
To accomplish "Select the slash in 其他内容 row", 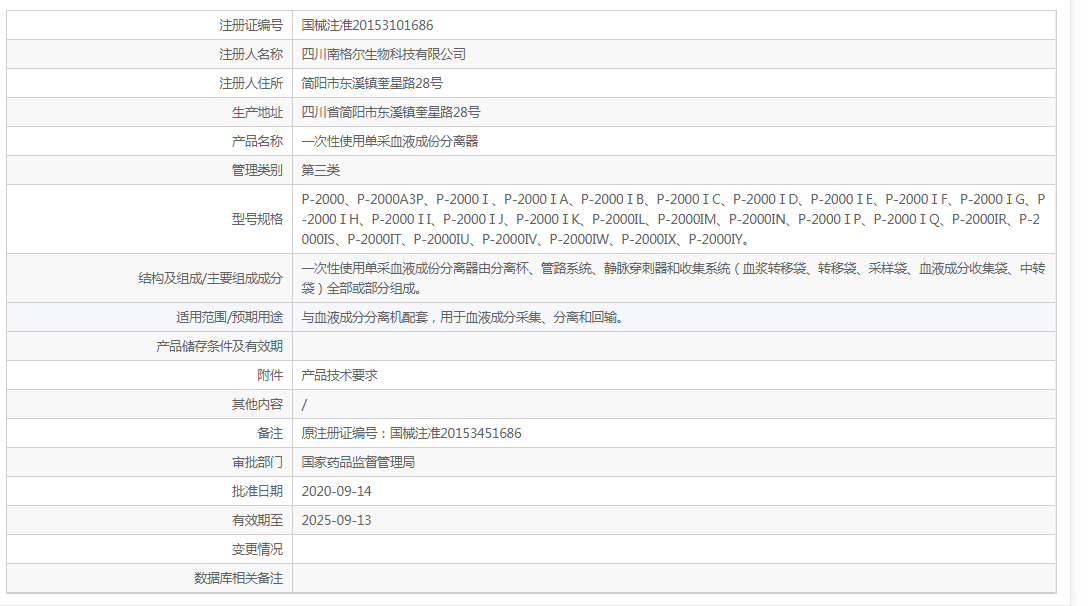I will [x=300, y=404].
